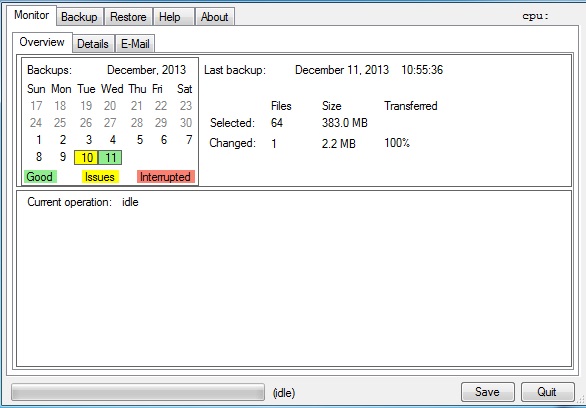Screen dimensions: 586x408
Task: Click greyed calendar day 19
Action: coord(86,106)
